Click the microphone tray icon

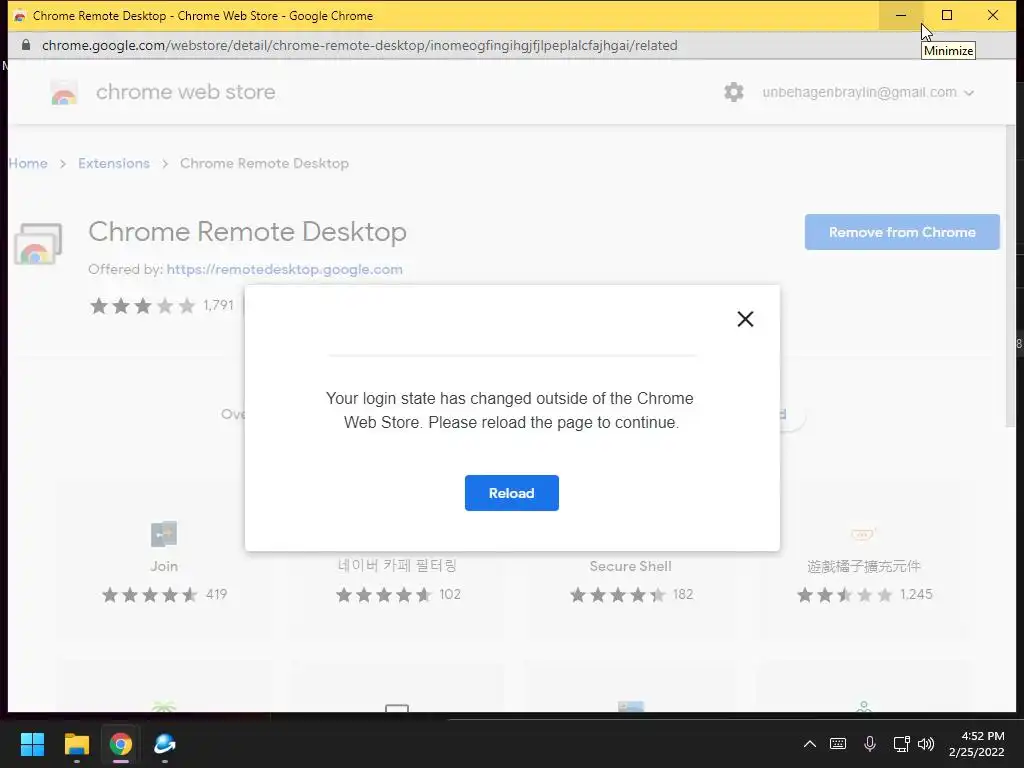[x=870, y=744]
